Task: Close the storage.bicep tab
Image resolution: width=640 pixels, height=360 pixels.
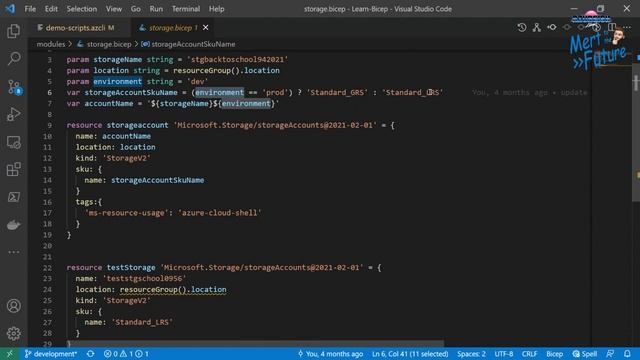Action: [206, 28]
